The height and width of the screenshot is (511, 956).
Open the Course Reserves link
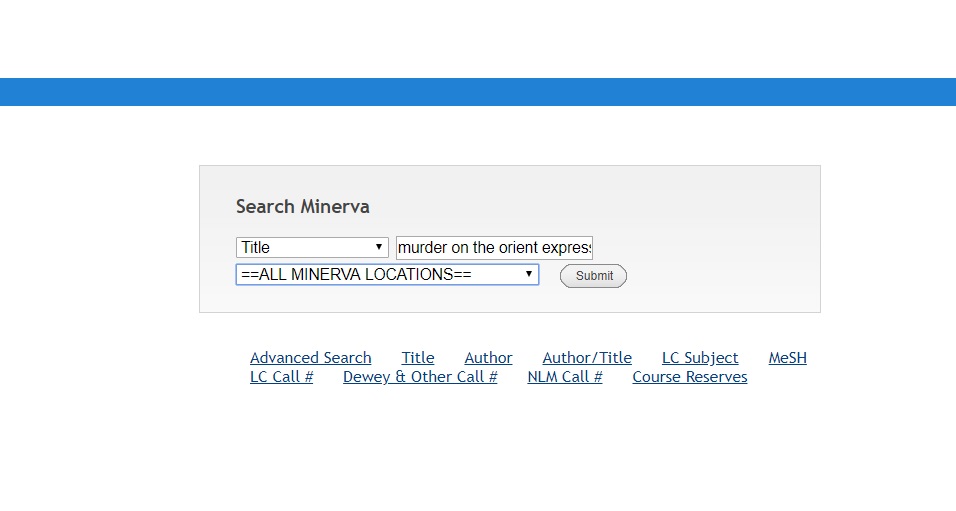pyautogui.click(x=689, y=377)
